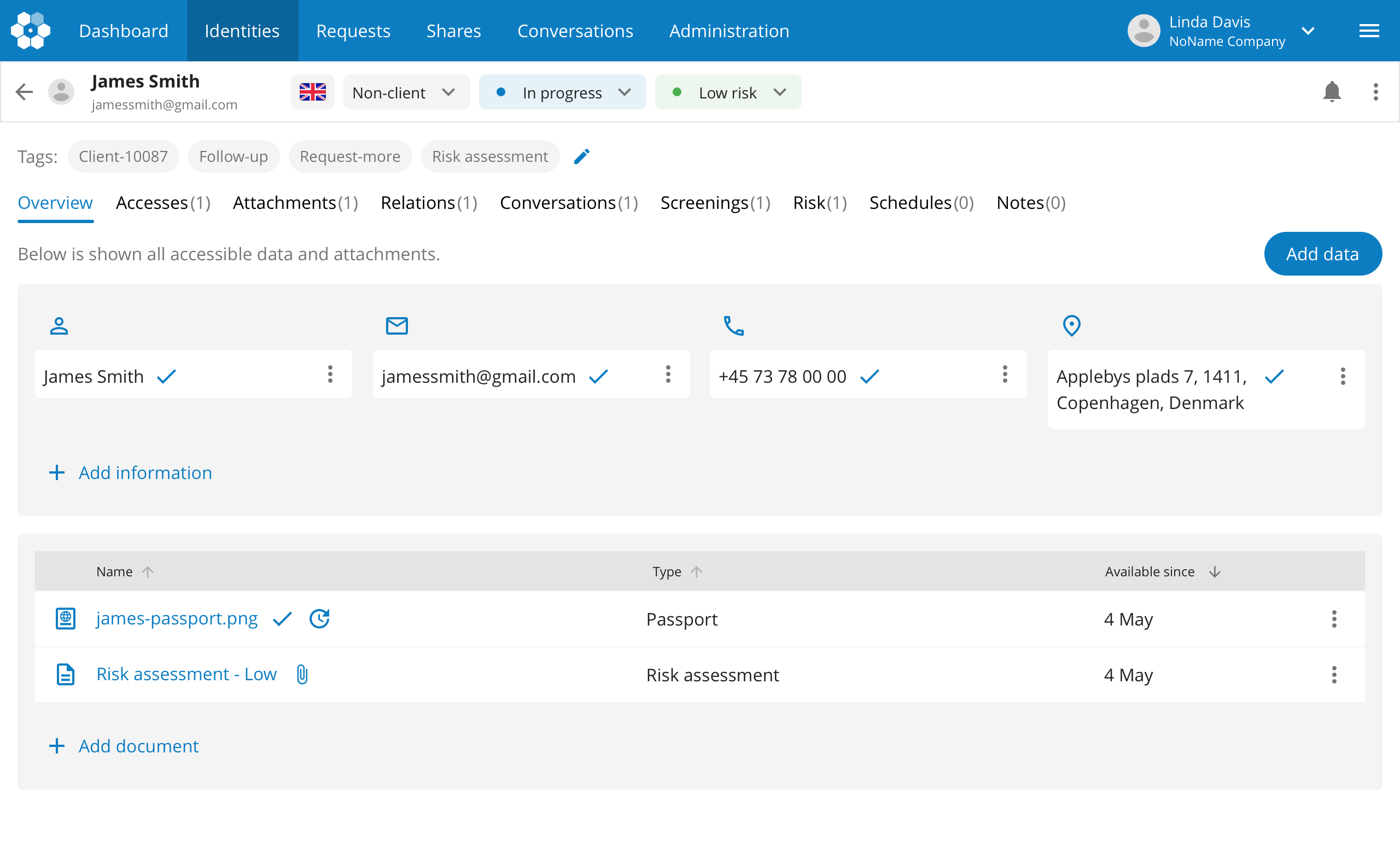Screen dimensions: 1400x853
Task: Open the Requests menu in navigation
Action: [353, 31]
